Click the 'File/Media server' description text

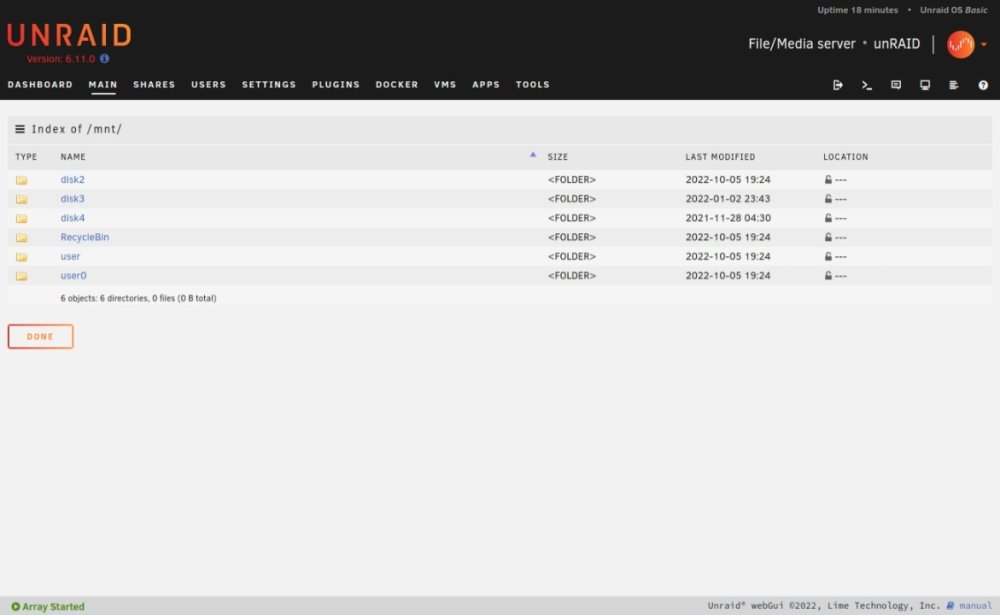802,44
